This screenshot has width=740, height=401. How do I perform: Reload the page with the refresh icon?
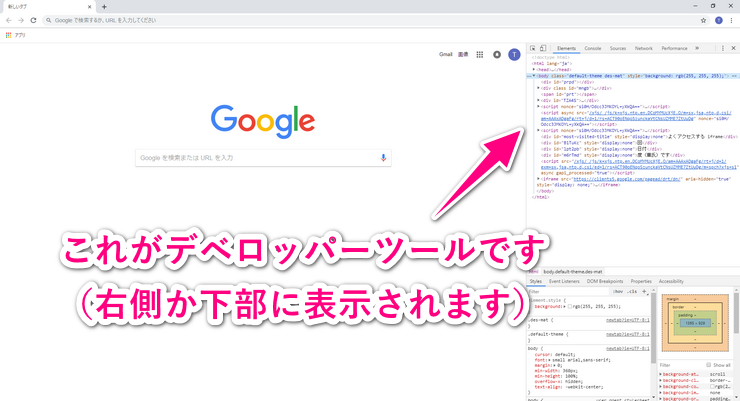(x=33, y=20)
